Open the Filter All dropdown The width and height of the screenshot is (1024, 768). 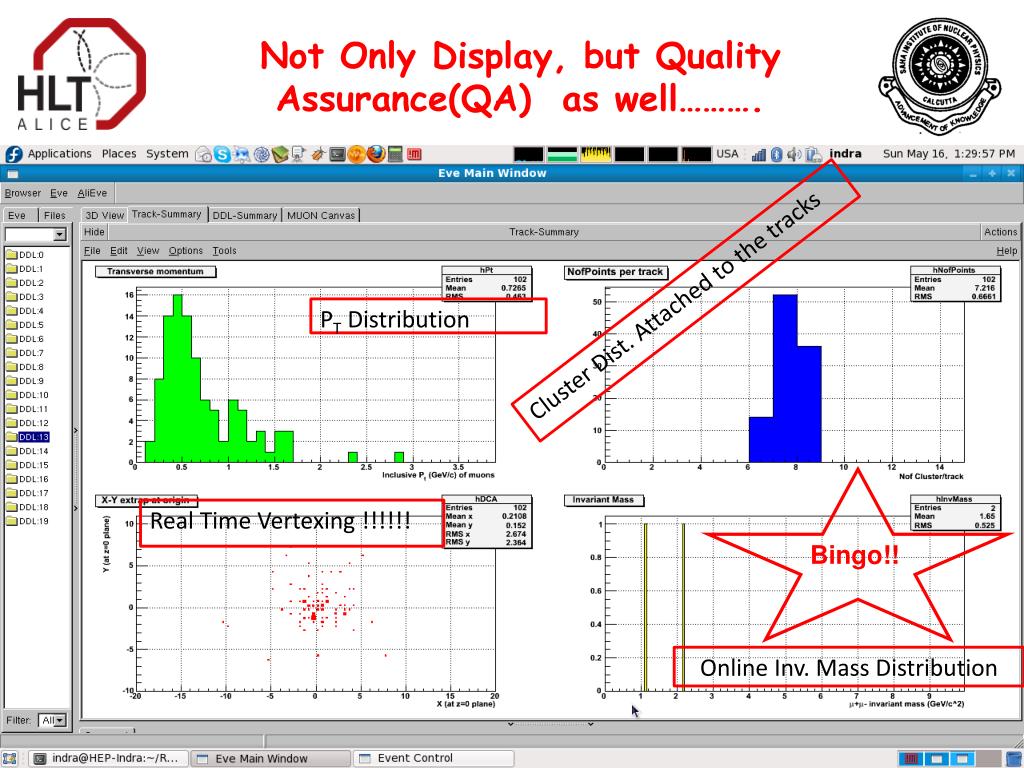[x=52, y=720]
